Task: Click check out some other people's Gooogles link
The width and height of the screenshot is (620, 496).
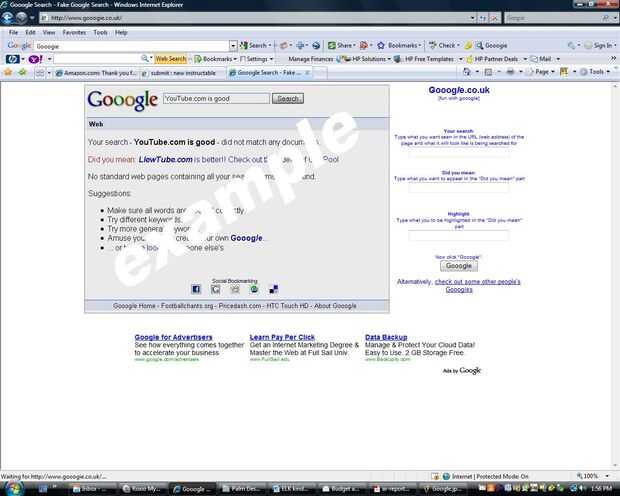Action: [477, 286]
